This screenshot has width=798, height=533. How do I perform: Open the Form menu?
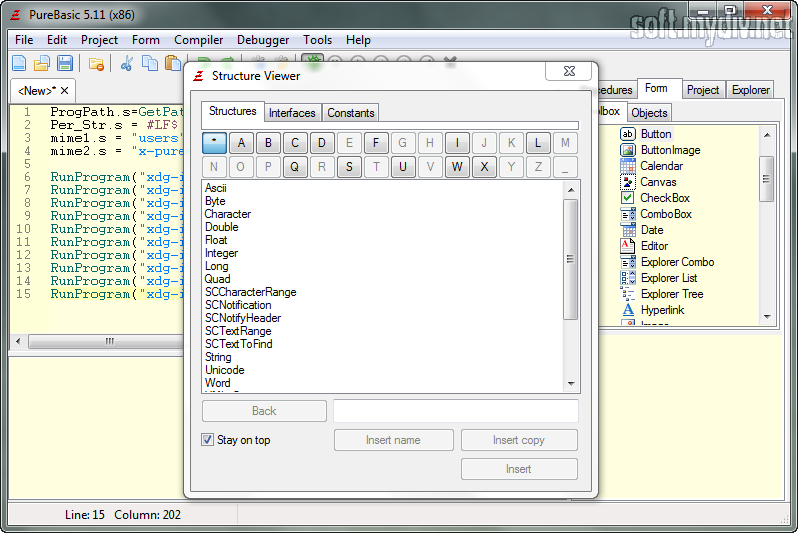coord(146,40)
